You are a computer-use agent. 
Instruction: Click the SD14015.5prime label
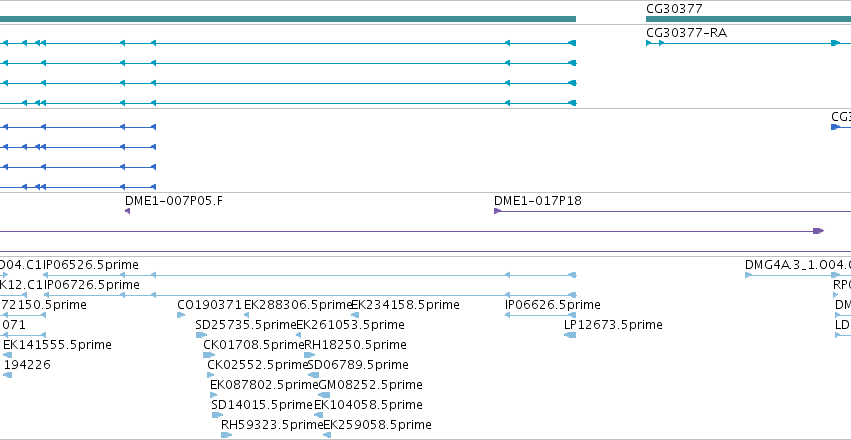[x=262, y=405]
